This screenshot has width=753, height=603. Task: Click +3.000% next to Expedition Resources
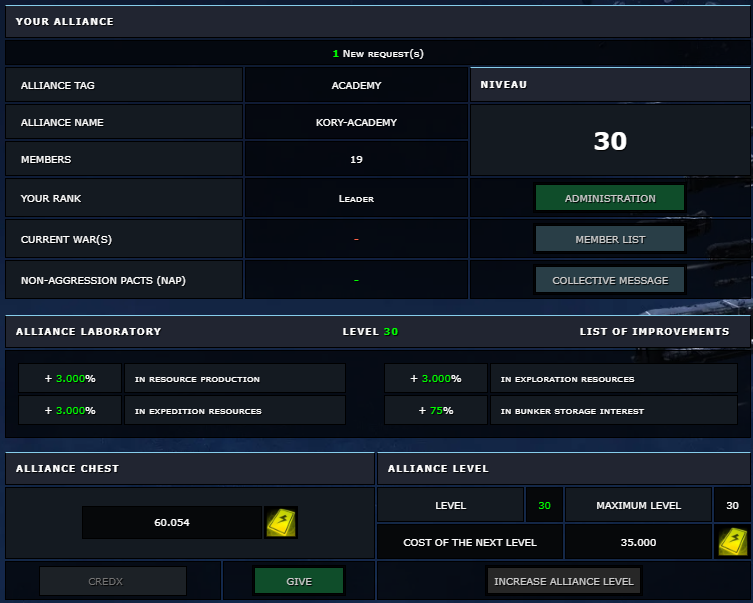coord(70,410)
